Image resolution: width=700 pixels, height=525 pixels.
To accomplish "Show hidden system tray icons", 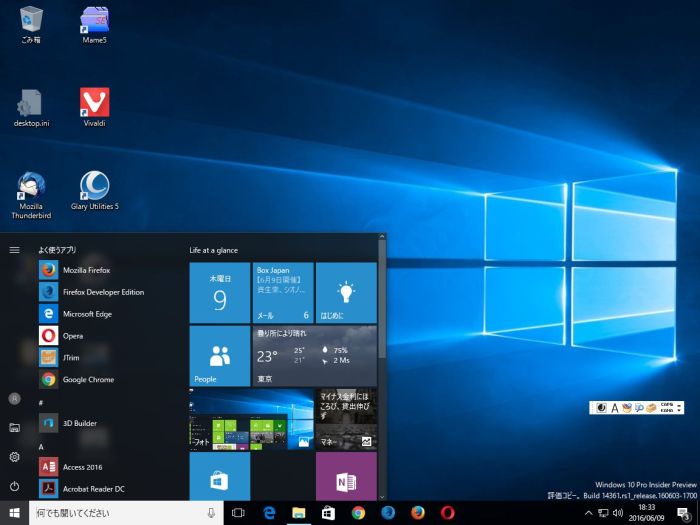I will (x=588, y=513).
